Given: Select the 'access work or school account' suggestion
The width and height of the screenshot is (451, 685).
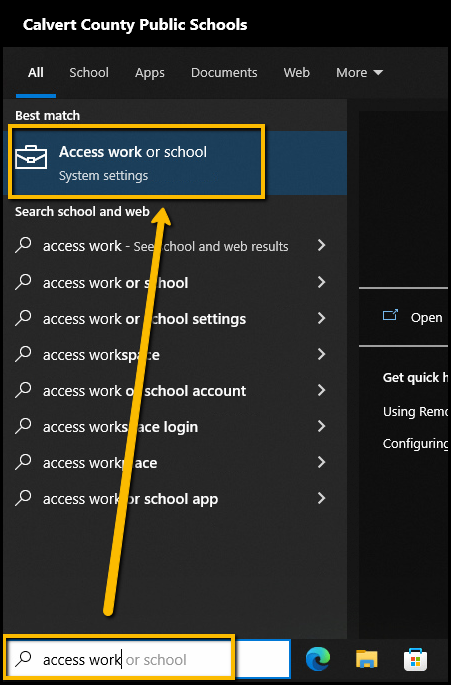Looking at the screenshot, I should pos(175,391).
